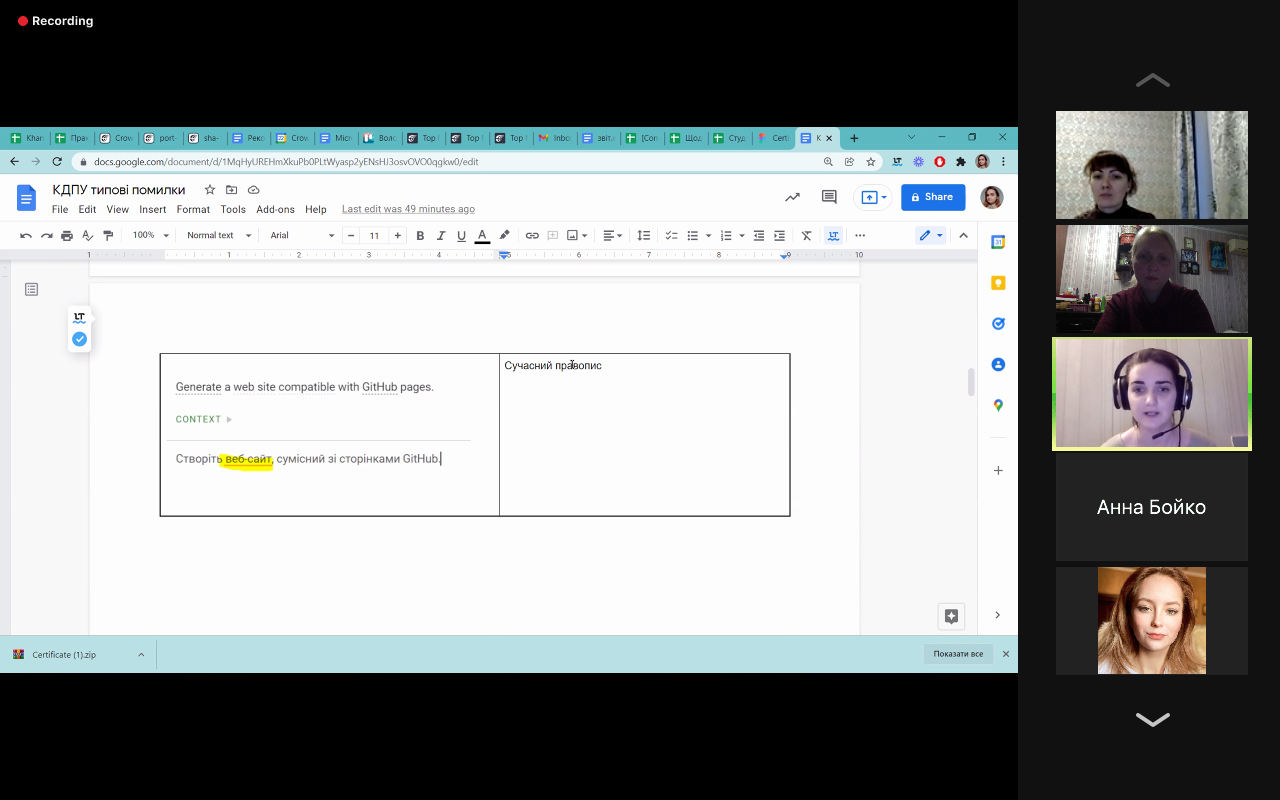The height and width of the screenshot is (800, 1280).
Task: Toggle bold formatting in the toolbar
Action: pyautogui.click(x=420, y=236)
